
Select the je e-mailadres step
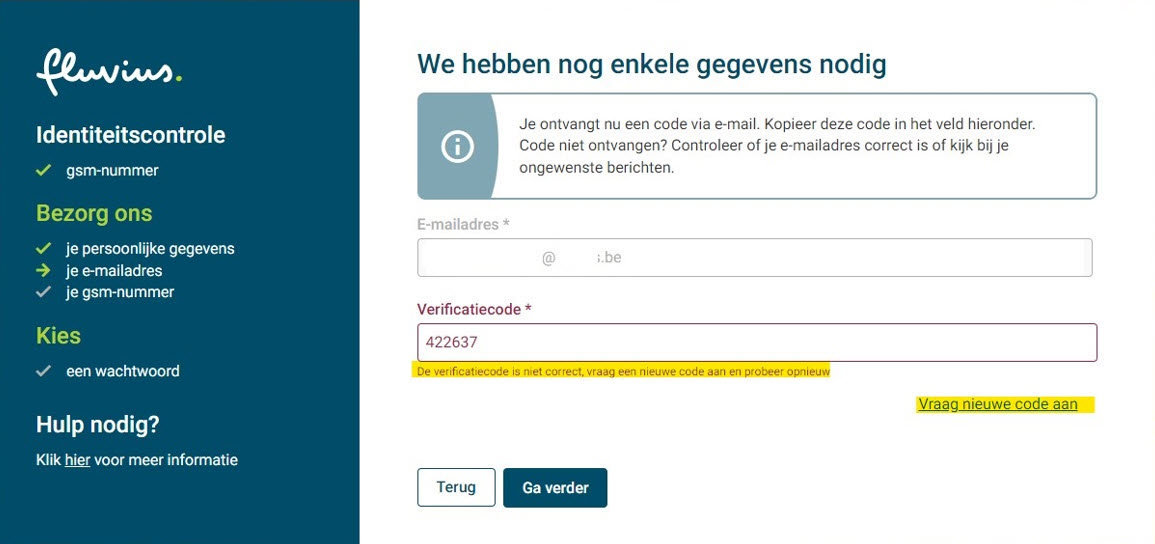tap(114, 270)
